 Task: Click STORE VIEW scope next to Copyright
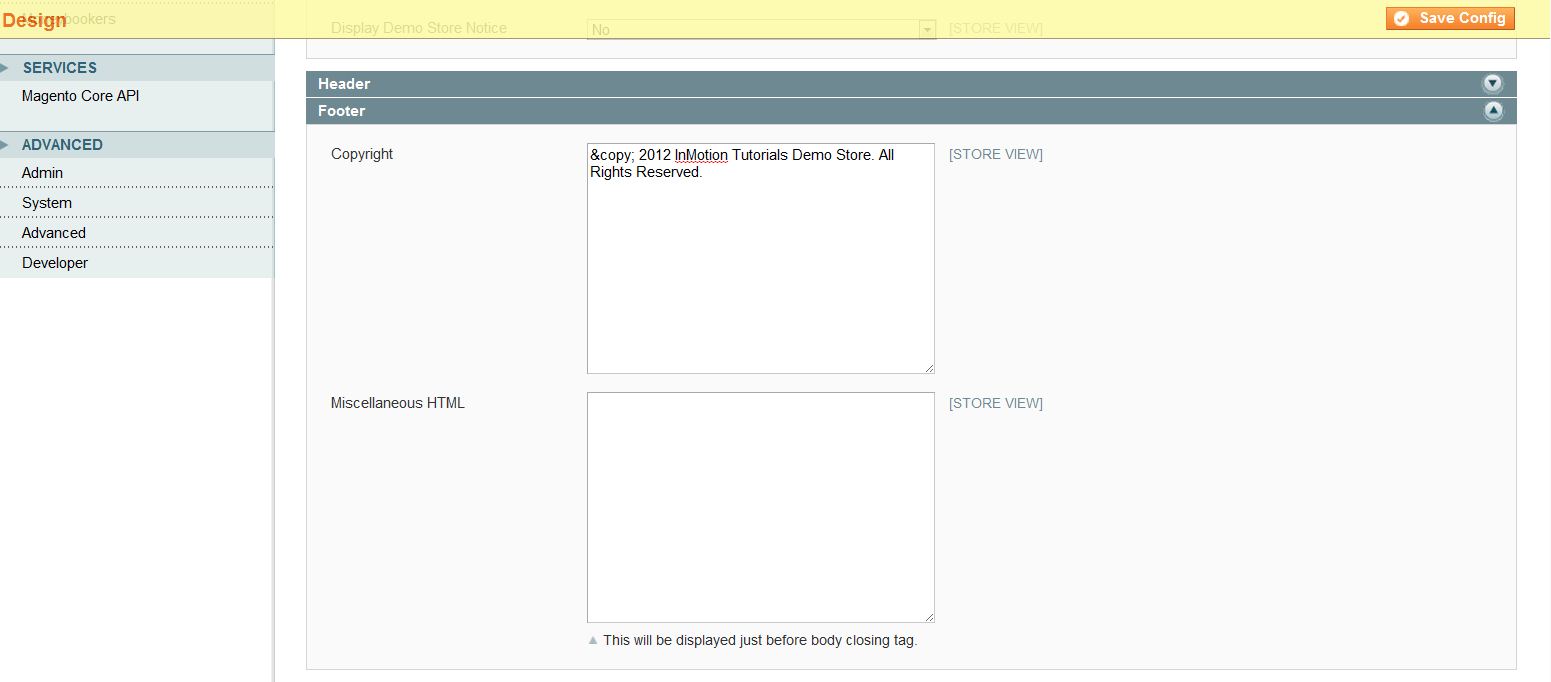pos(996,154)
